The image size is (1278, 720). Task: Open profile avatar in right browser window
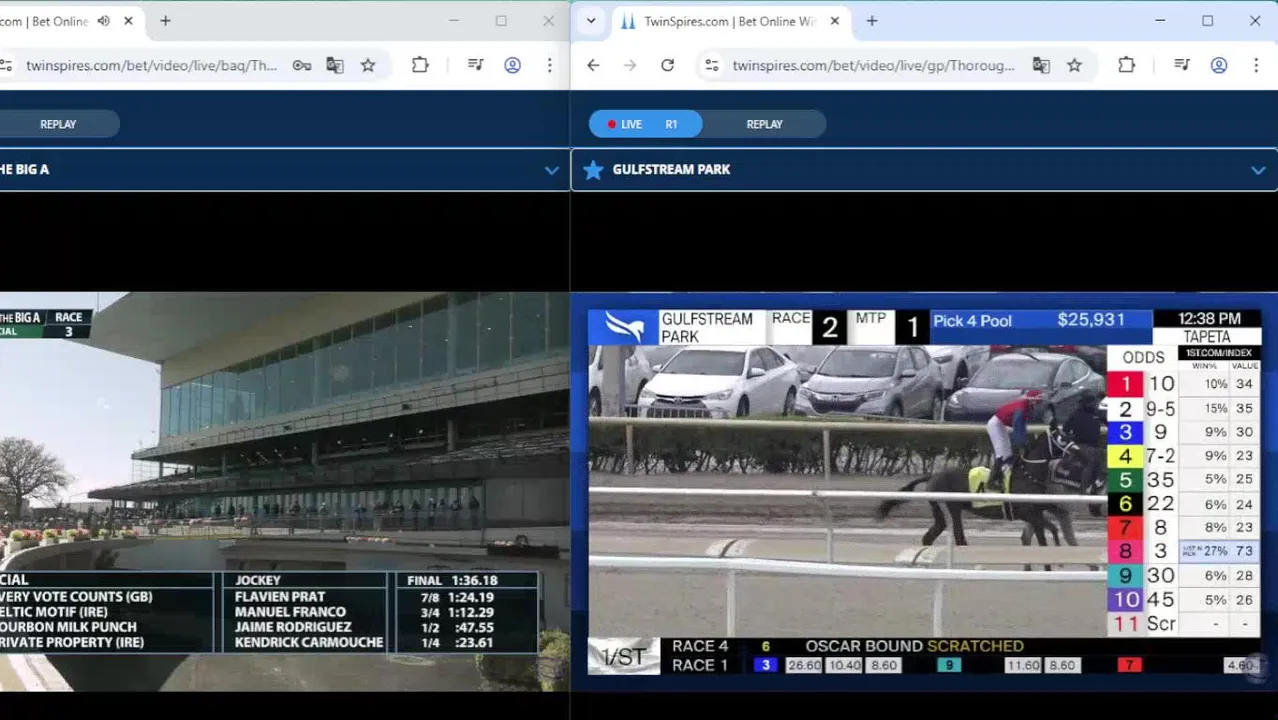1219,65
